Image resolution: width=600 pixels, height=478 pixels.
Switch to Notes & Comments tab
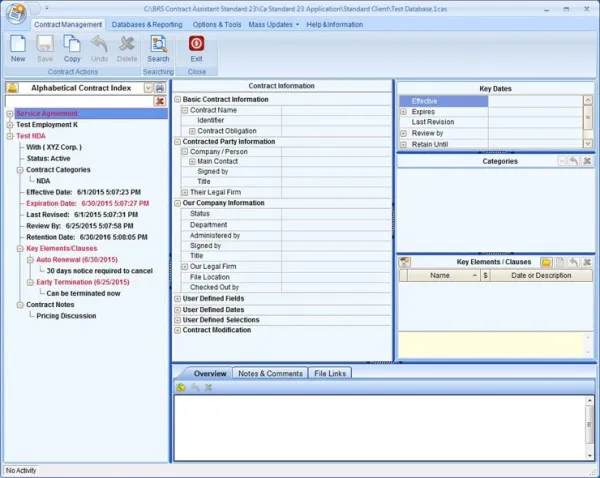click(270, 374)
